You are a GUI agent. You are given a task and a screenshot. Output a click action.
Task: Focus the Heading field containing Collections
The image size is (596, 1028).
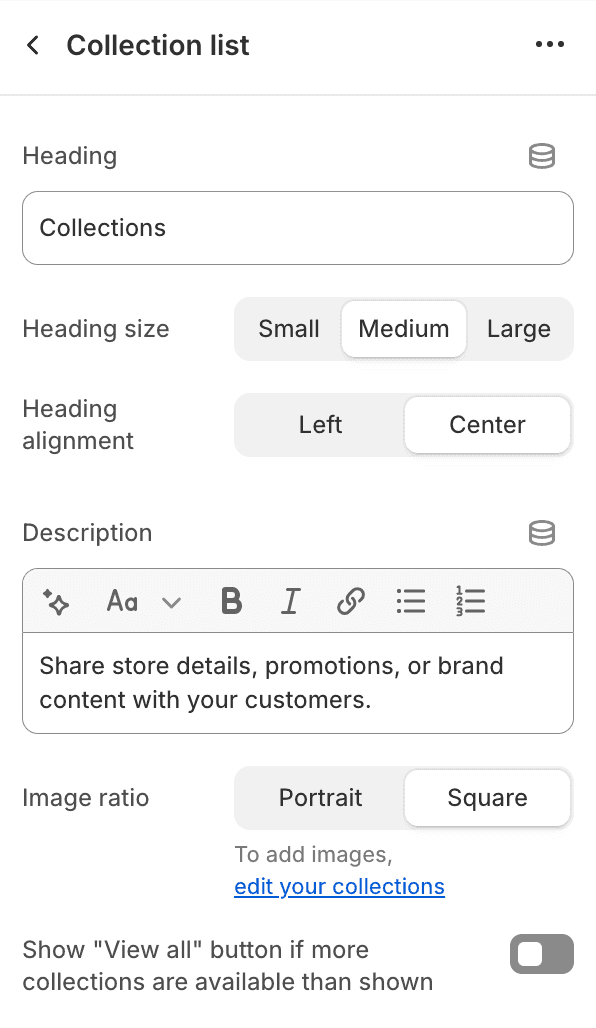pos(298,228)
